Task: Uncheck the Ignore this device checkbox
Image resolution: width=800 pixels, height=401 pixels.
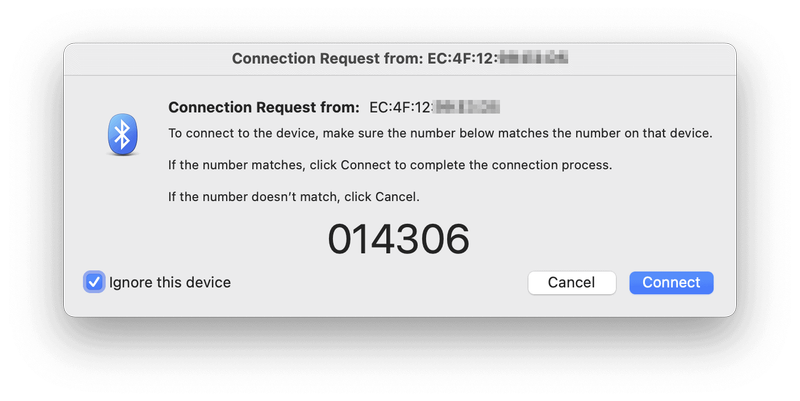Action: (94, 282)
